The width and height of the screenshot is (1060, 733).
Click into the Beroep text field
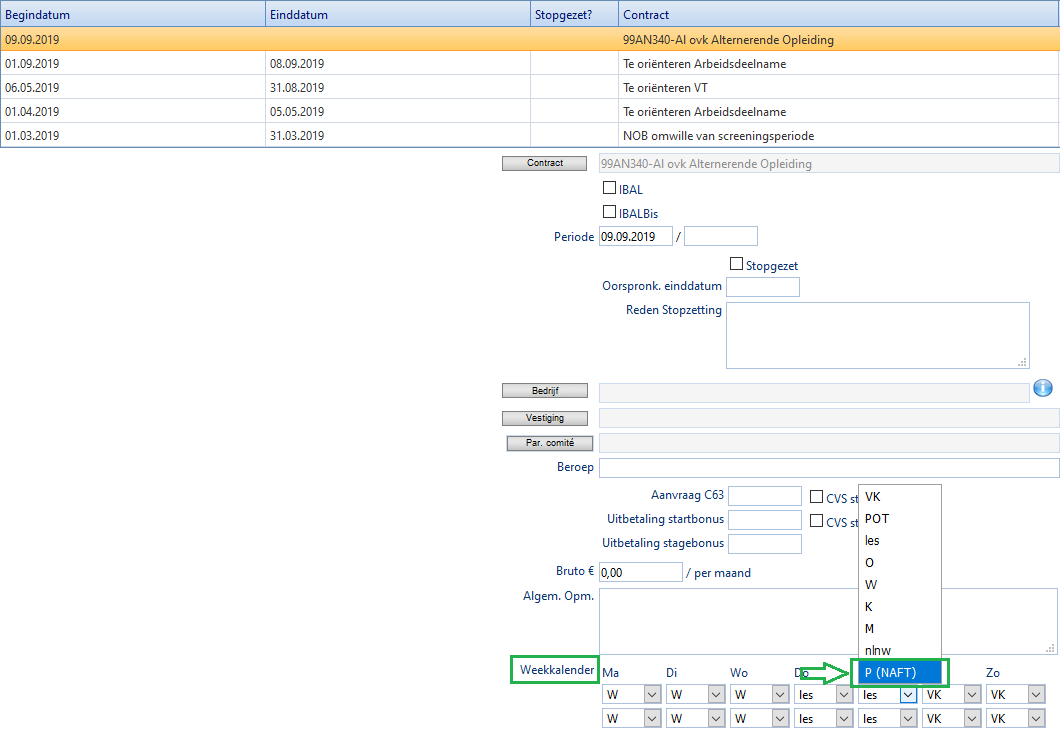pyautogui.click(x=828, y=468)
